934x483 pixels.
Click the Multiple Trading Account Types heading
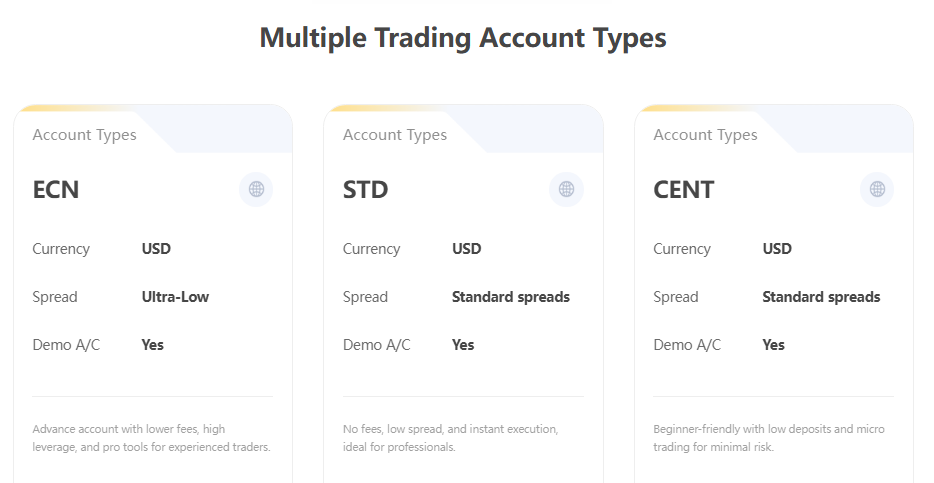point(463,38)
